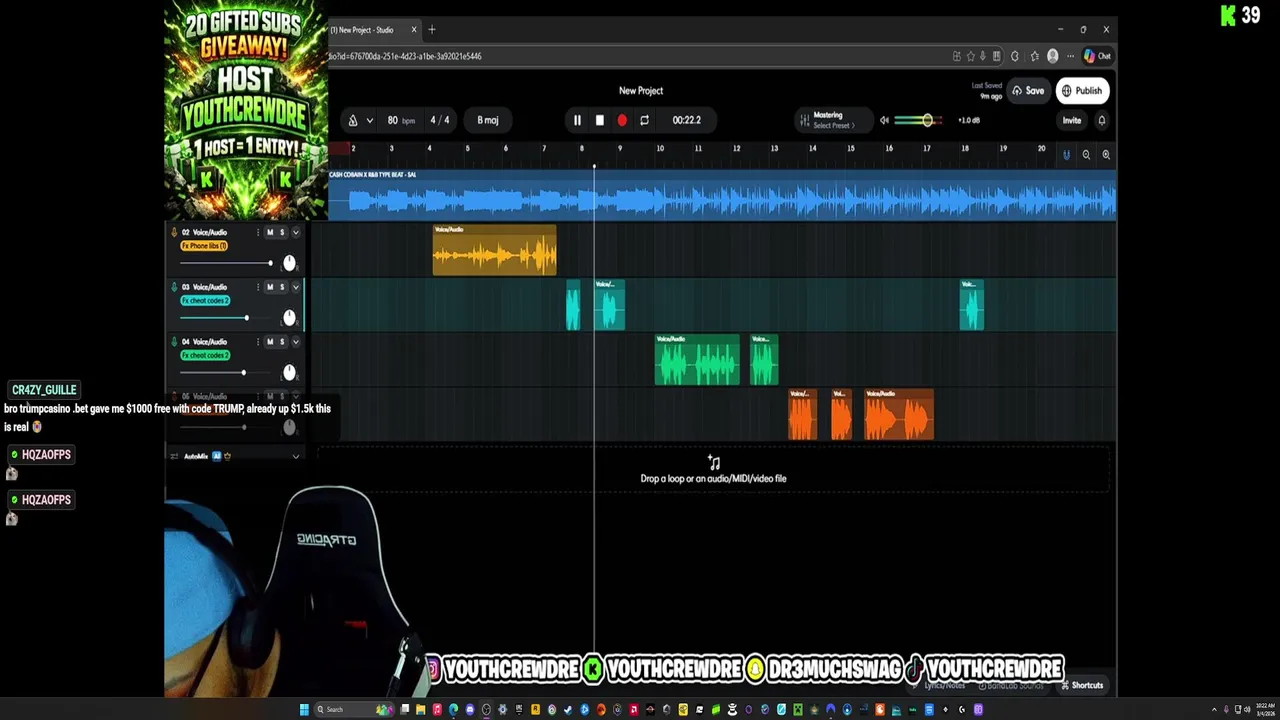
Task: Open the Shortcuts panel
Action: [1081, 686]
